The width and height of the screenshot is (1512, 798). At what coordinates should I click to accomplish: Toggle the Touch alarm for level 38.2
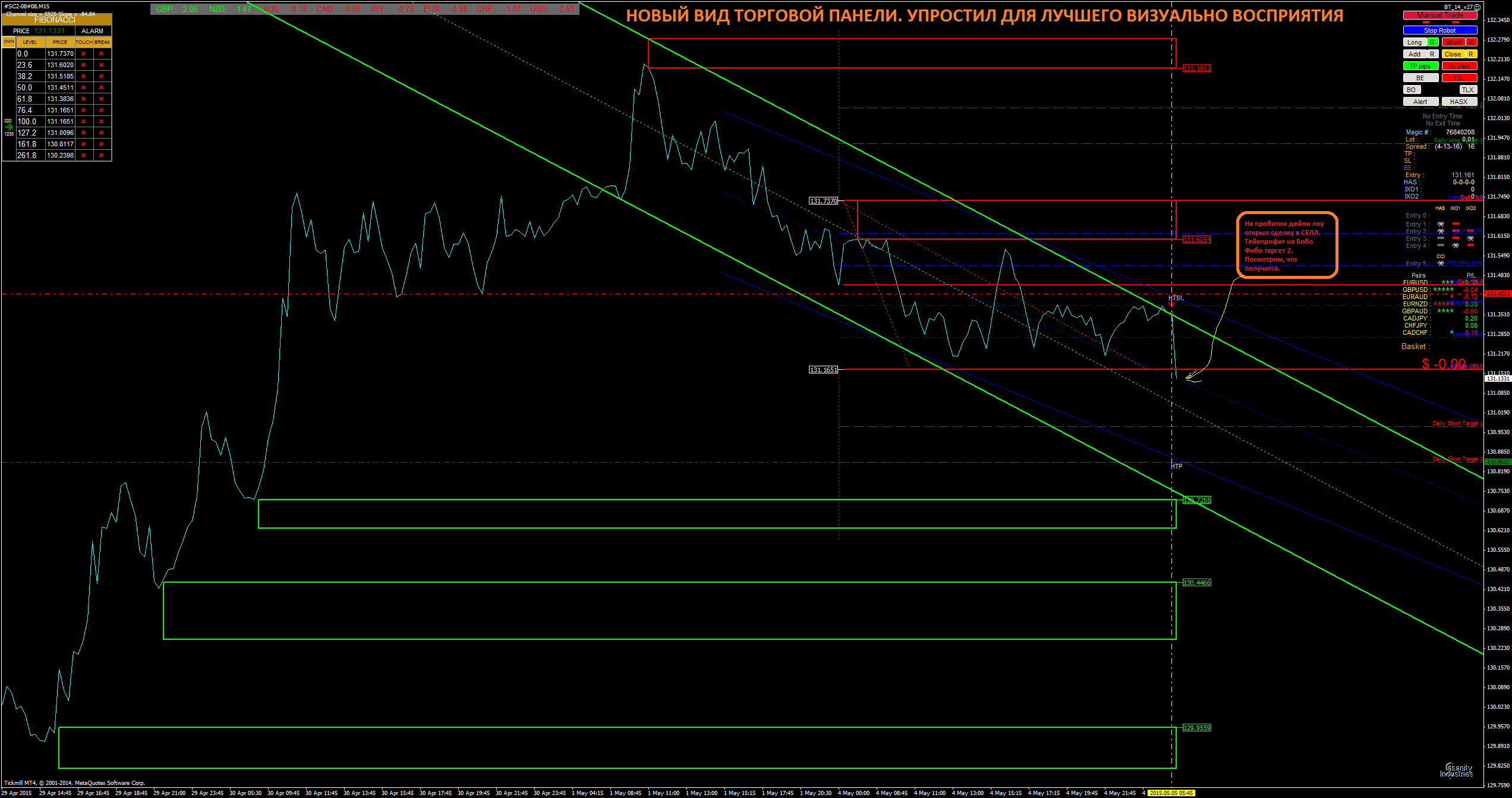coord(84,76)
